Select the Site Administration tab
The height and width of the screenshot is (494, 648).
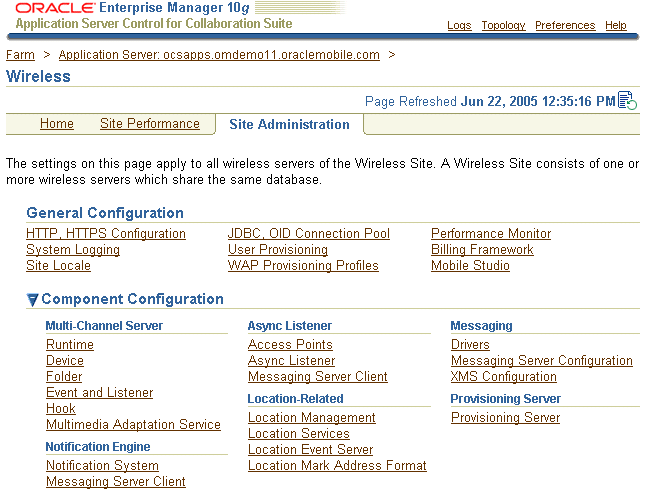tap(289, 125)
